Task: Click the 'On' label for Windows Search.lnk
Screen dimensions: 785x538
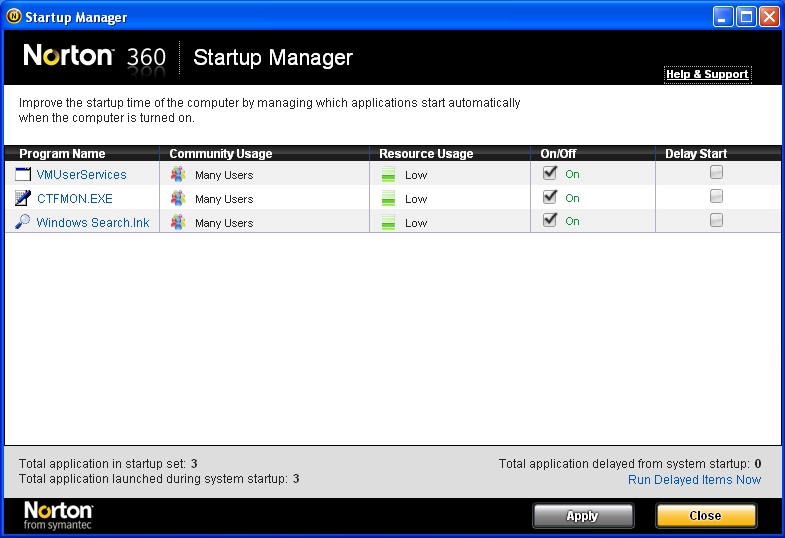Action: click(x=572, y=221)
